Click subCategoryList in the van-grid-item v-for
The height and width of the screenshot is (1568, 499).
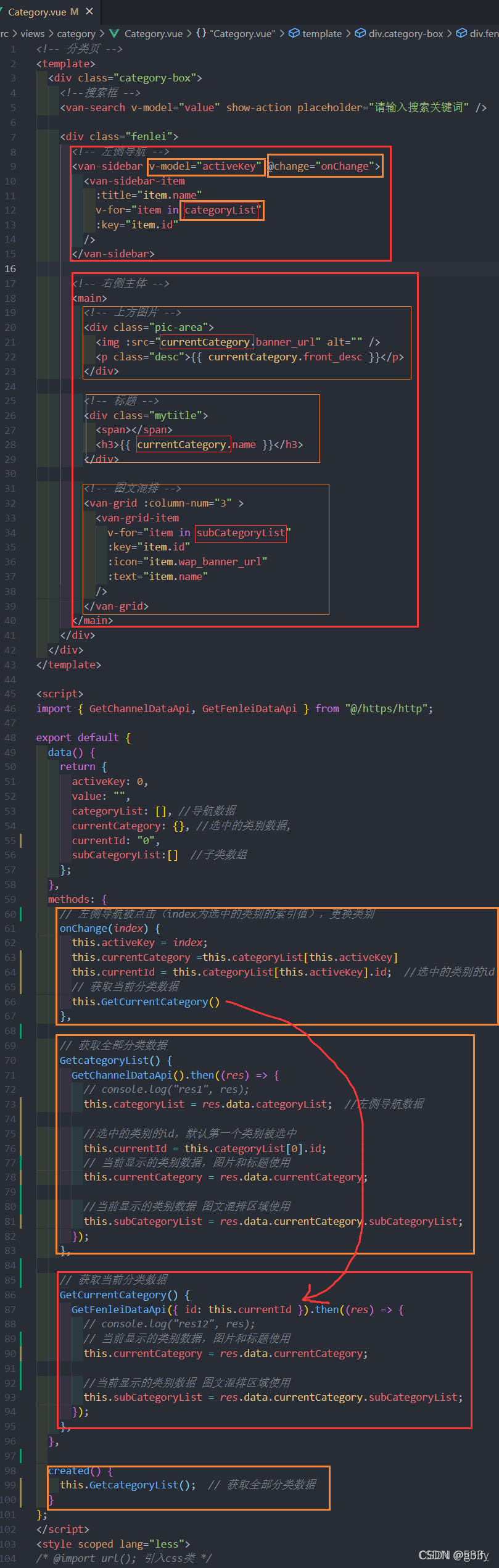pyautogui.click(x=241, y=533)
